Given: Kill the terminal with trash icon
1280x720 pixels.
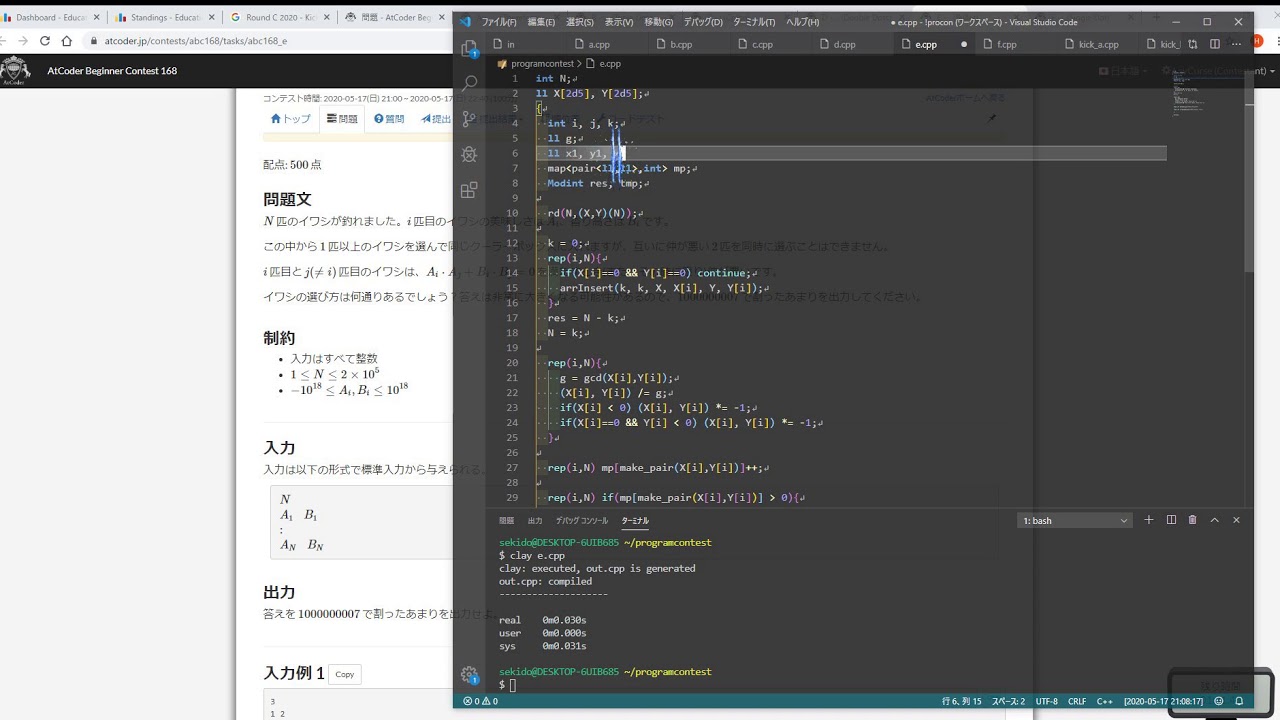Looking at the screenshot, I should pyautogui.click(x=1192, y=520).
